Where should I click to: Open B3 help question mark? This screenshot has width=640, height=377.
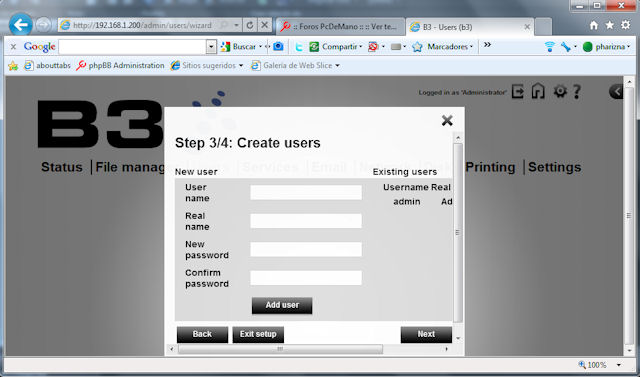point(576,92)
